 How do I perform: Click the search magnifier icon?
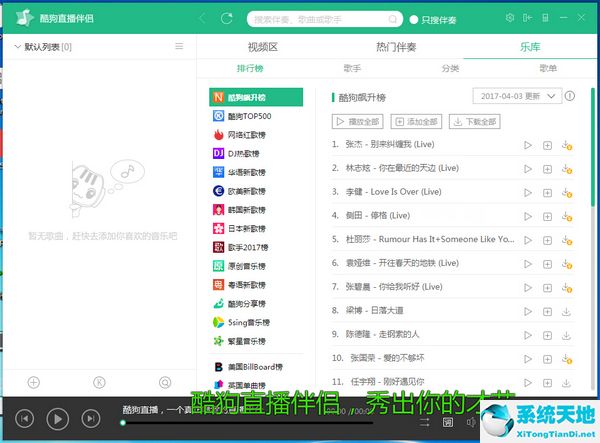(393, 19)
